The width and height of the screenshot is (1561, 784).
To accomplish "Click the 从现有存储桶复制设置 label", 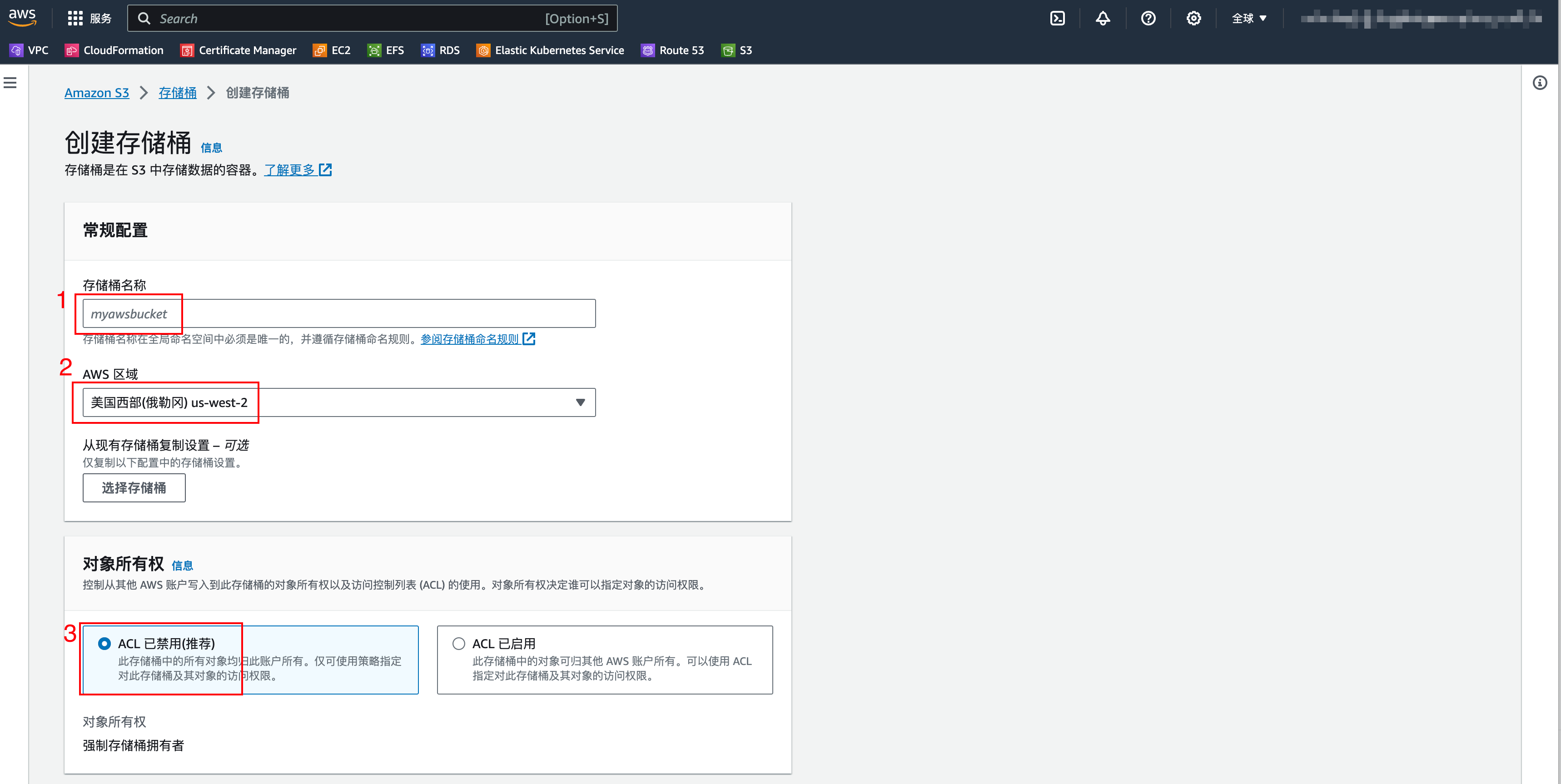I will (166, 445).
